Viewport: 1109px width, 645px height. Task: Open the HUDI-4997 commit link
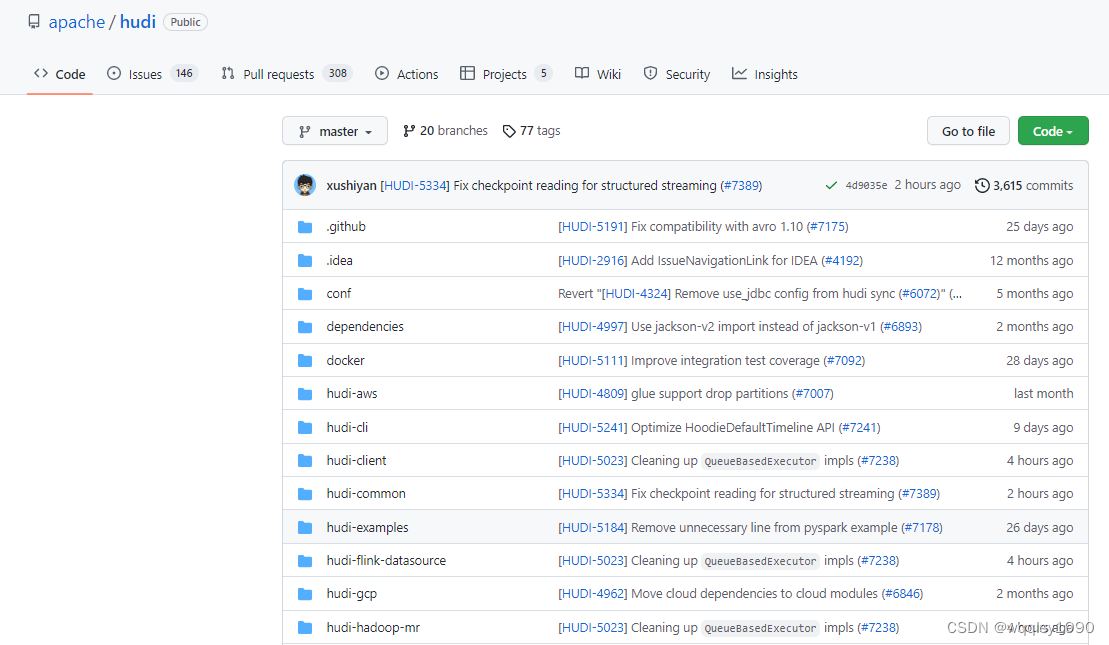coord(593,327)
